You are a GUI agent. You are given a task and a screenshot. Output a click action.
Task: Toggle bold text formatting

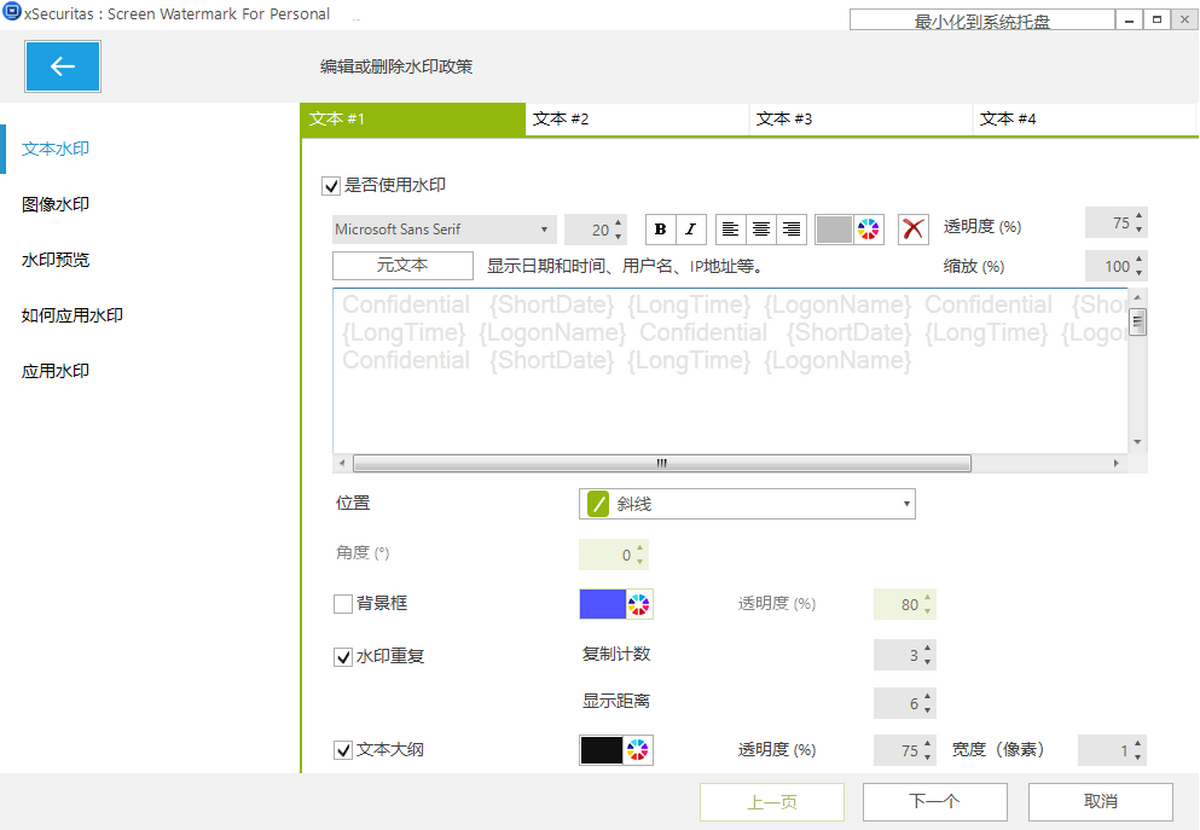tap(660, 229)
